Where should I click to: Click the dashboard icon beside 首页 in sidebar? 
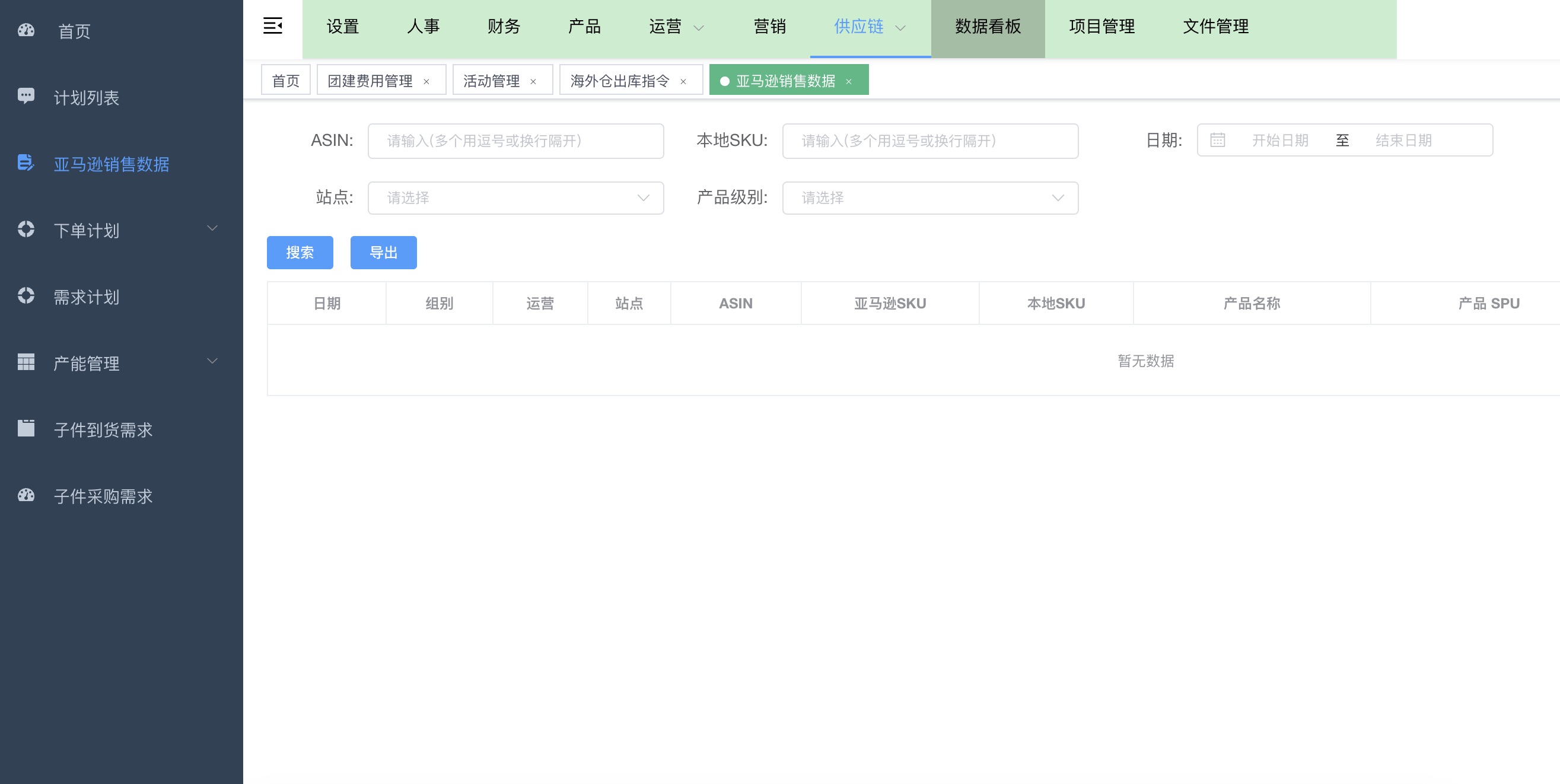(x=26, y=30)
